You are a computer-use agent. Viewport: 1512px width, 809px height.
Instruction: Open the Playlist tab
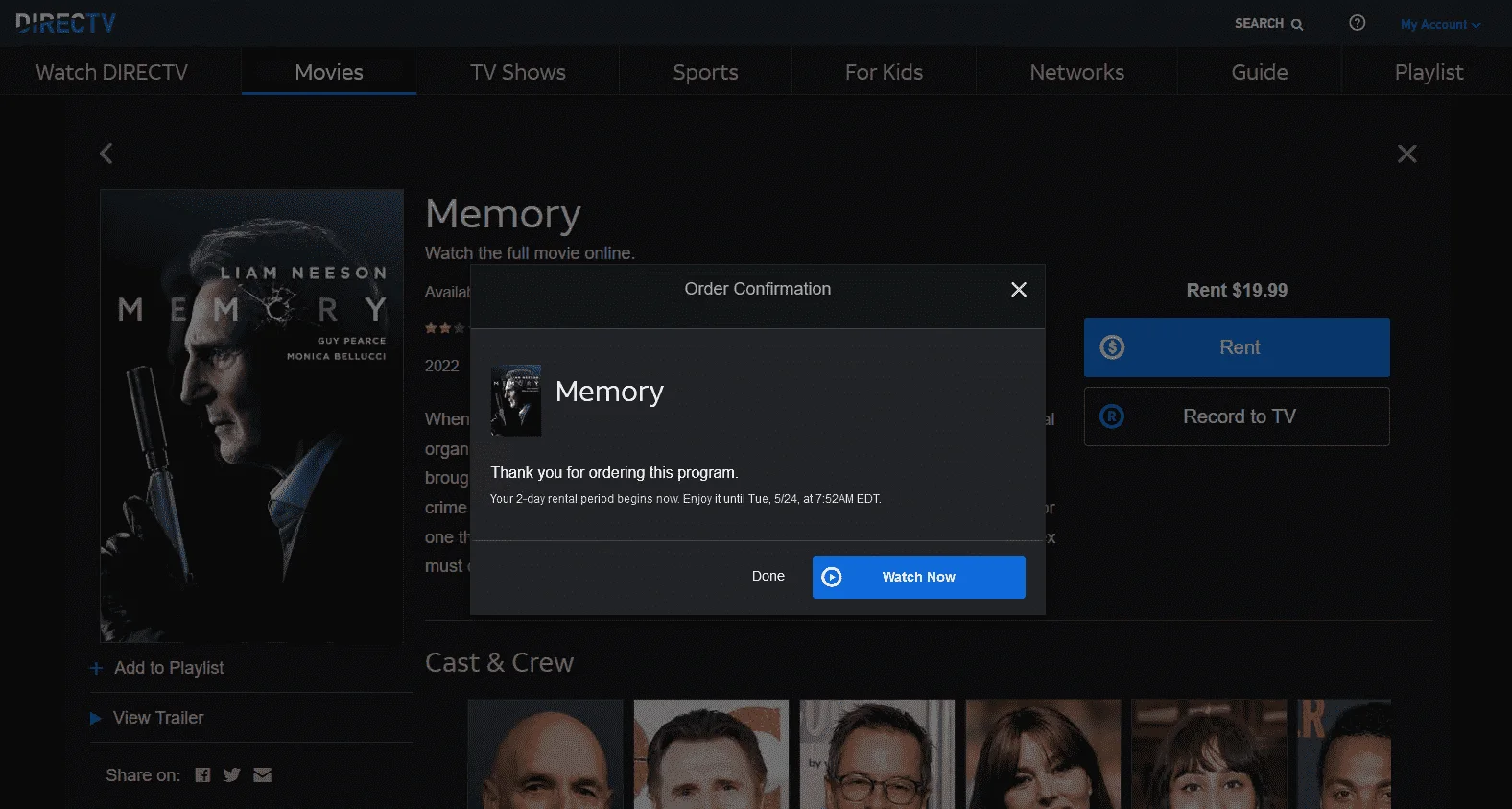[x=1428, y=72]
